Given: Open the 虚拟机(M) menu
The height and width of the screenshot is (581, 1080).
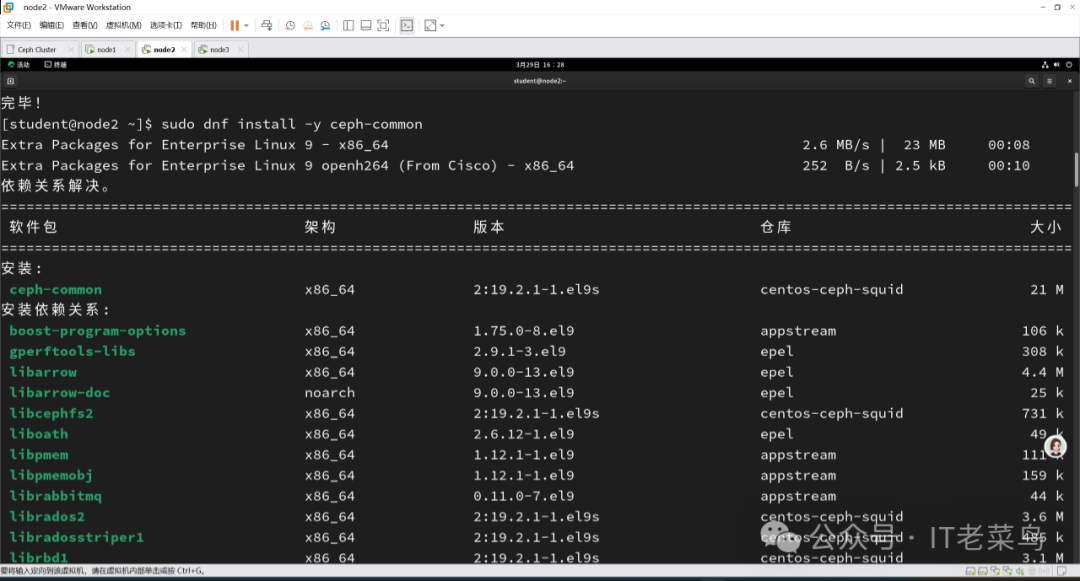Looking at the screenshot, I should click(x=124, y=25).
